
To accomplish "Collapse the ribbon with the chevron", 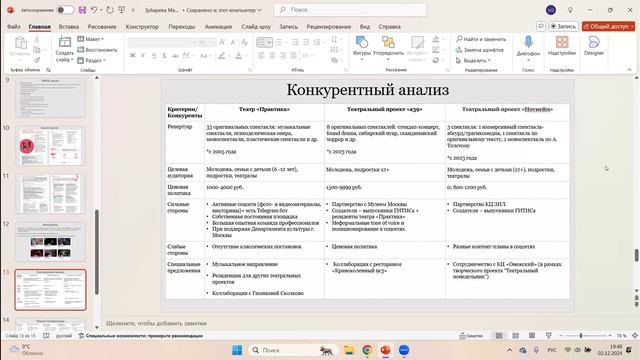I will (629, 70).
